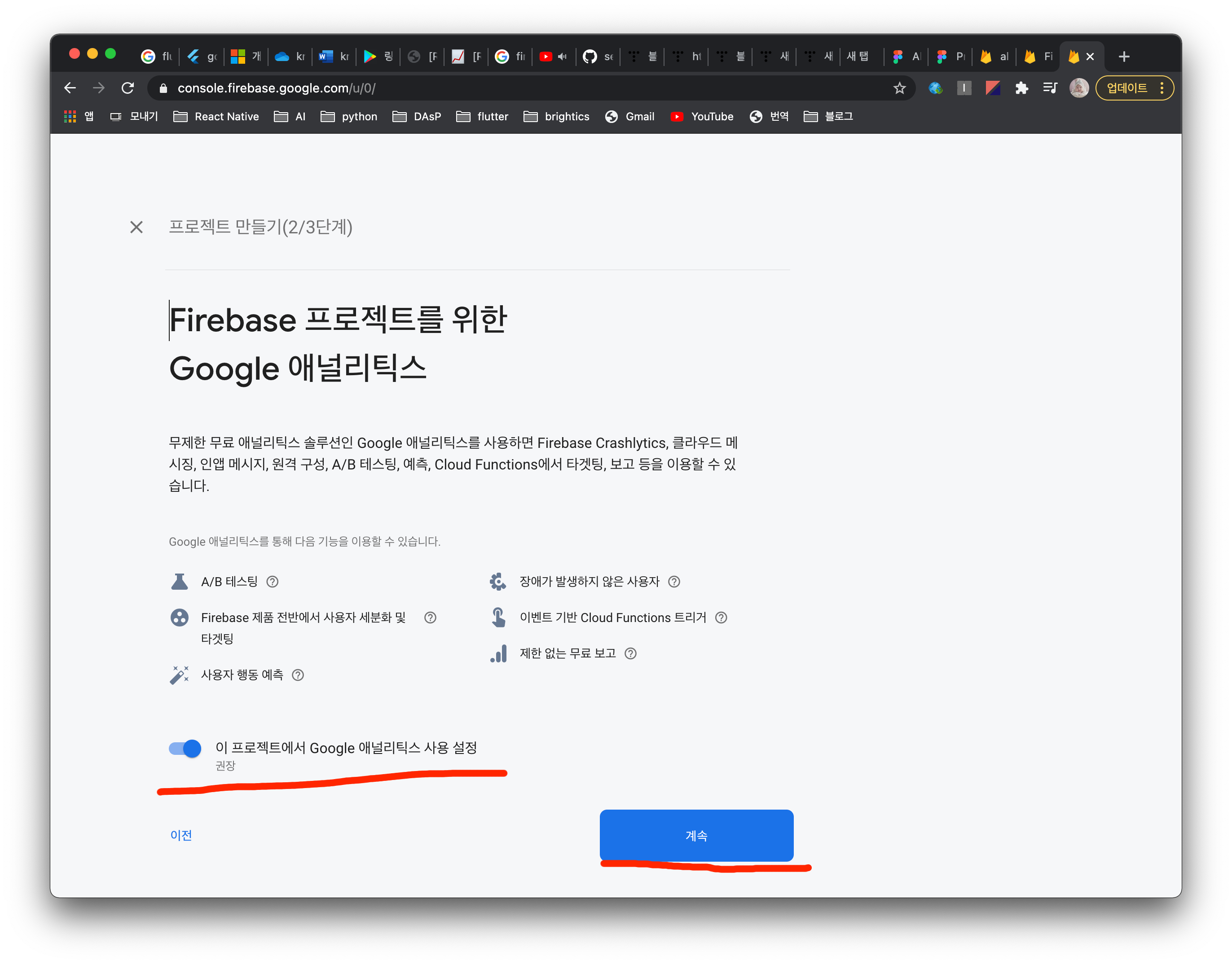
Task: Click the A/B 테스팅 help icon
Action: coord(272,581)
